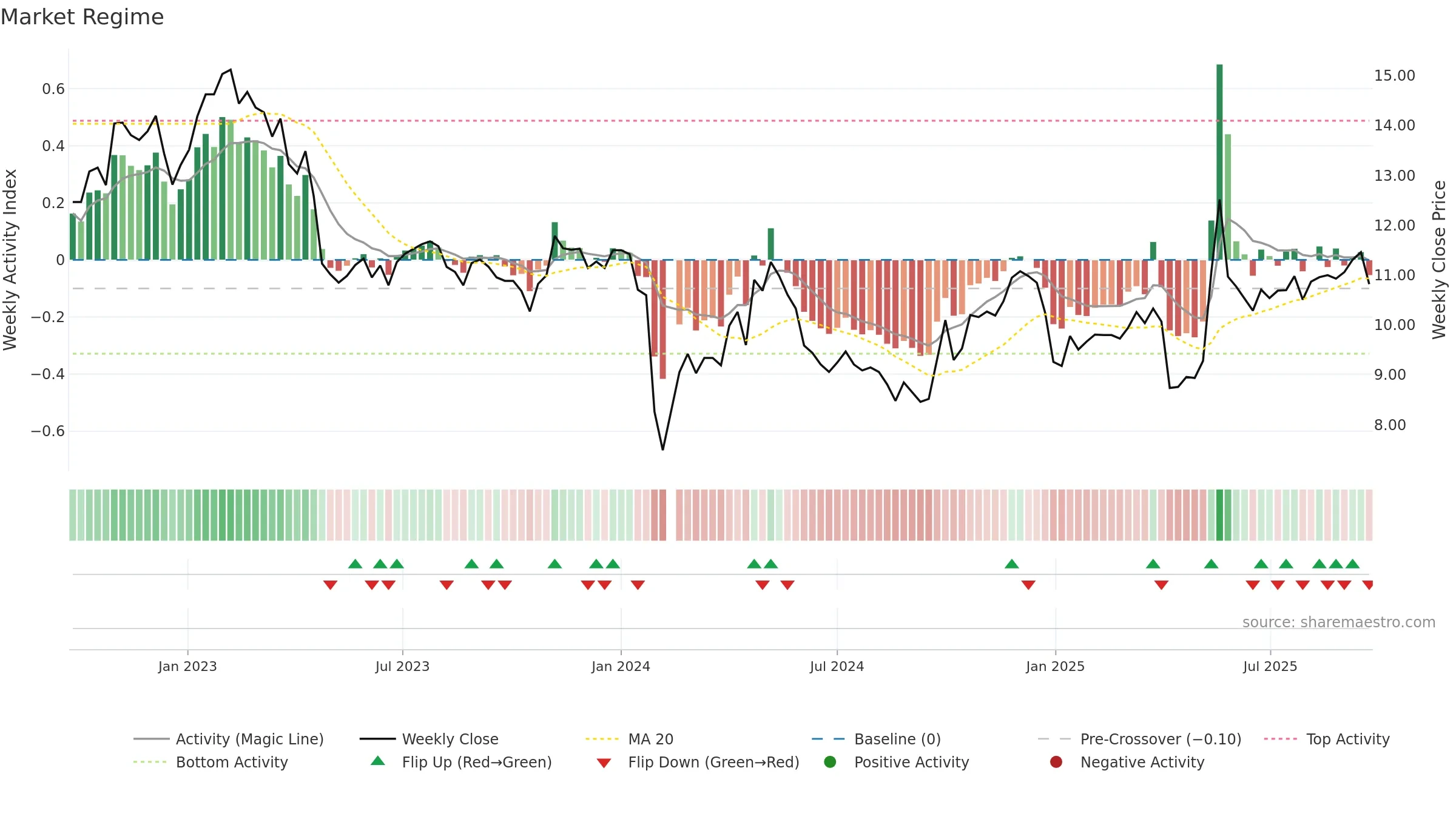Toggle the Bottom Activity legend entry

tap(211, 762)
